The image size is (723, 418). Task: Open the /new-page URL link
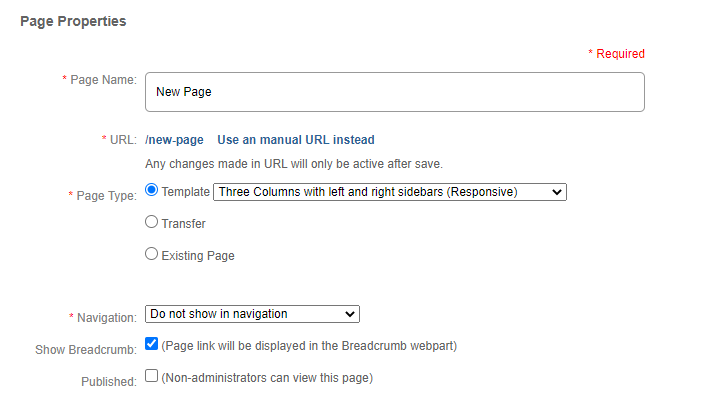[x=174, y=140]
